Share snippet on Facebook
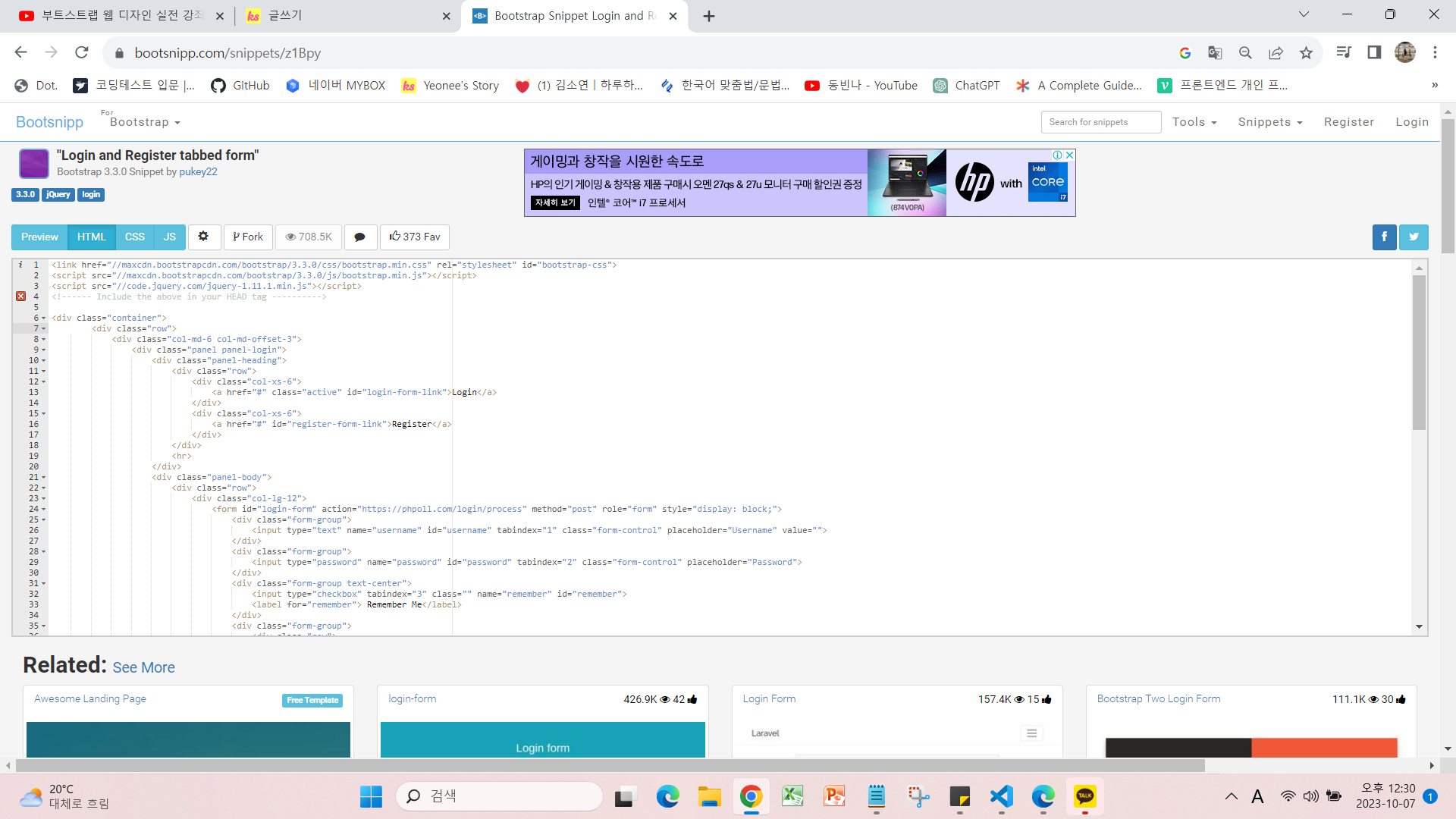The height and width of the screenshot is (819, 1456). pyautogui.click(x=1384, y=237)
